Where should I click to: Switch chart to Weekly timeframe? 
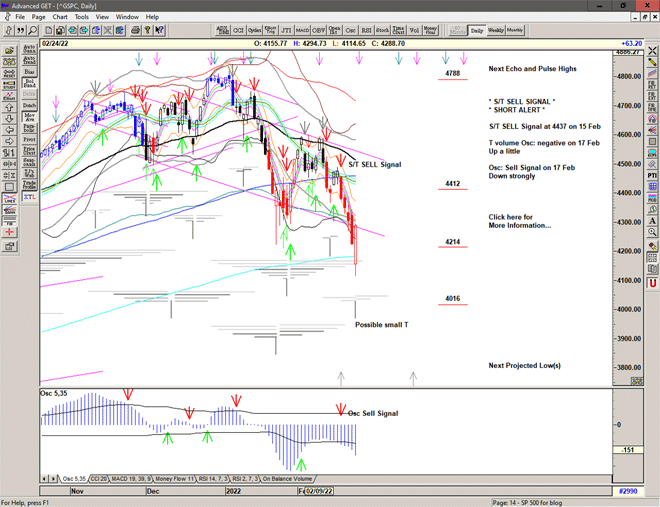coord(496,30)
